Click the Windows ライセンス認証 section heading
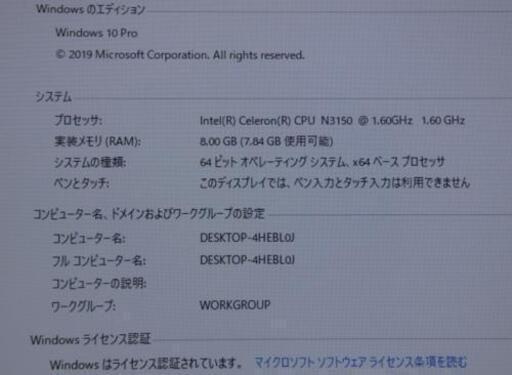The image size is (512, 375). tap(90, 339)
